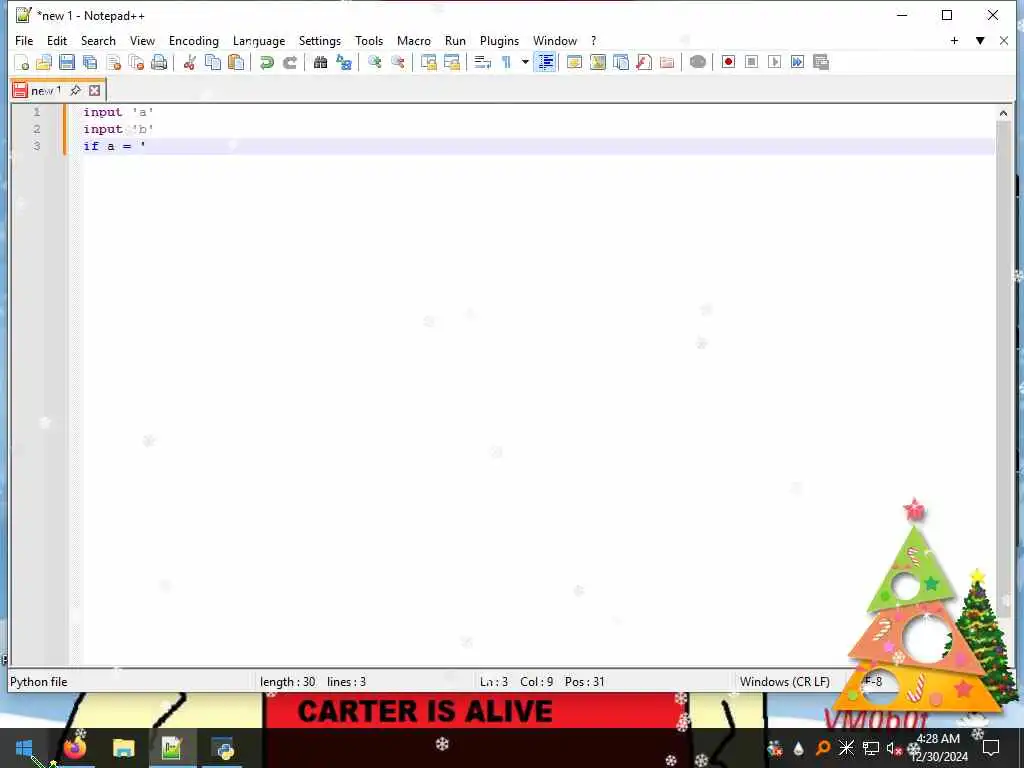The width and height of the screenshot is (1024, 768).
Task: Zoom in using the magnifier plus icon
Action: pyautogui.click(x=374, y=62)
